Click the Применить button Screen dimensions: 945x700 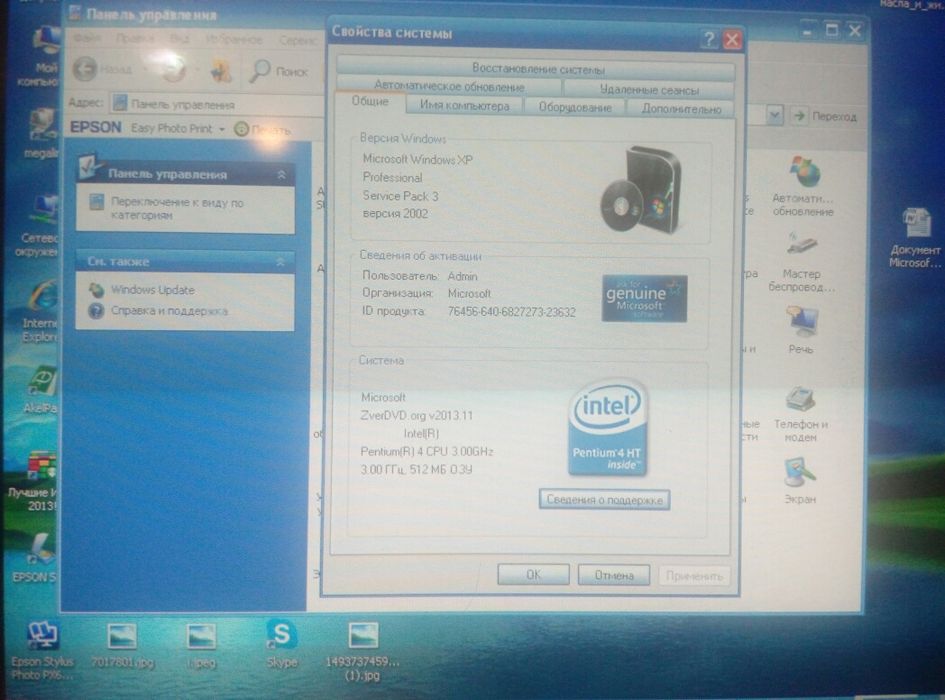click(x=694, y=576)
